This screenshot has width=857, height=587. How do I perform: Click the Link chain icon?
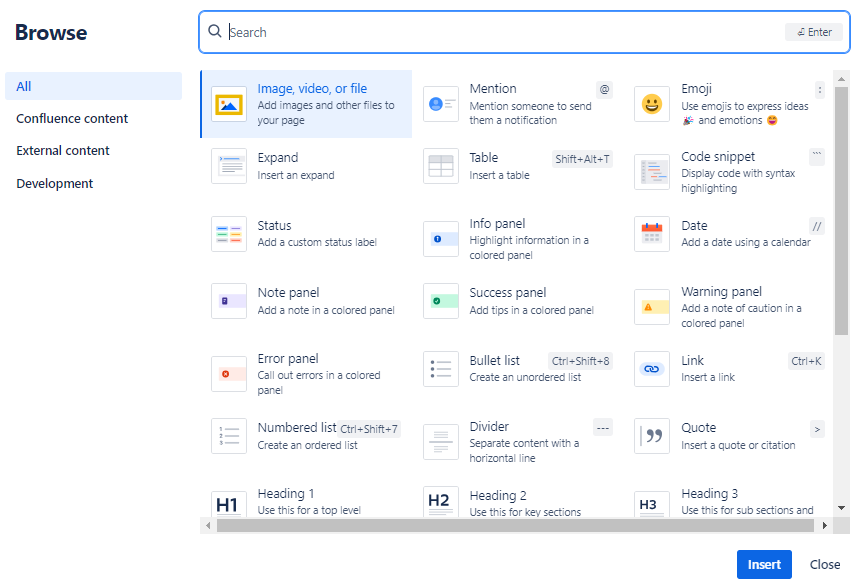[x=651, y=369]
